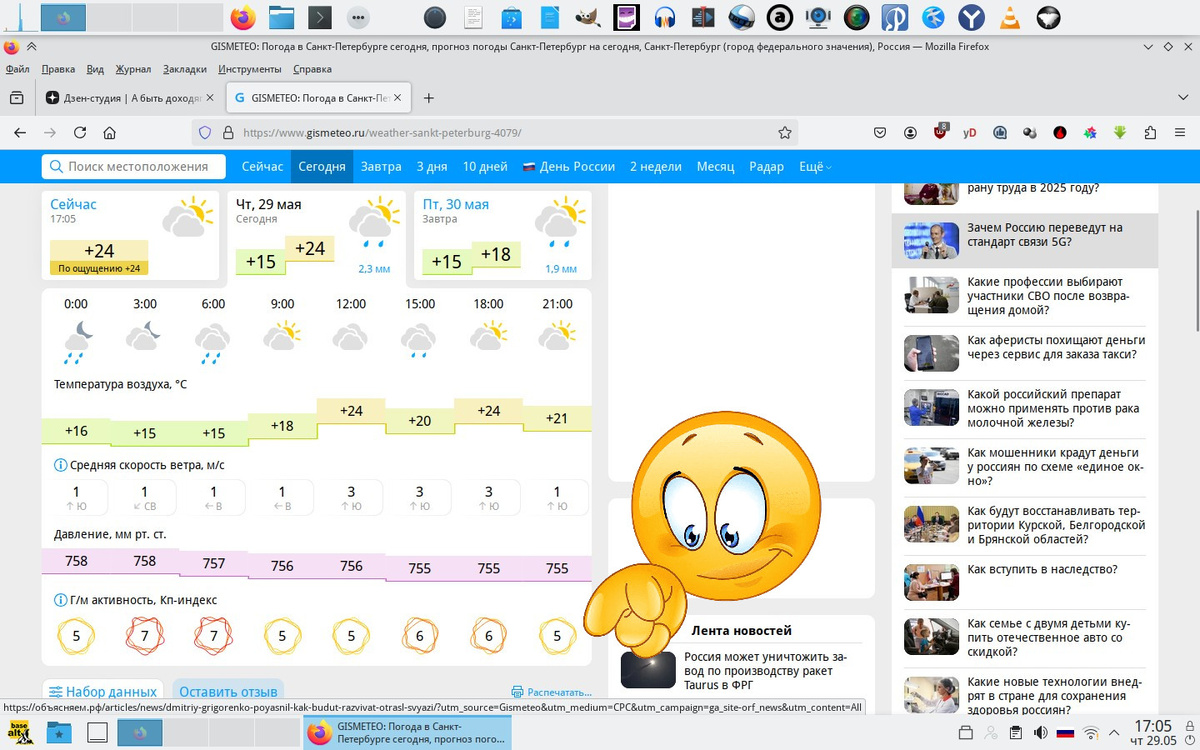Image resolution: width=1200 pixels, height=750 pixels.
Task: Open the Firefox account icon
Action: pos(910,132)
